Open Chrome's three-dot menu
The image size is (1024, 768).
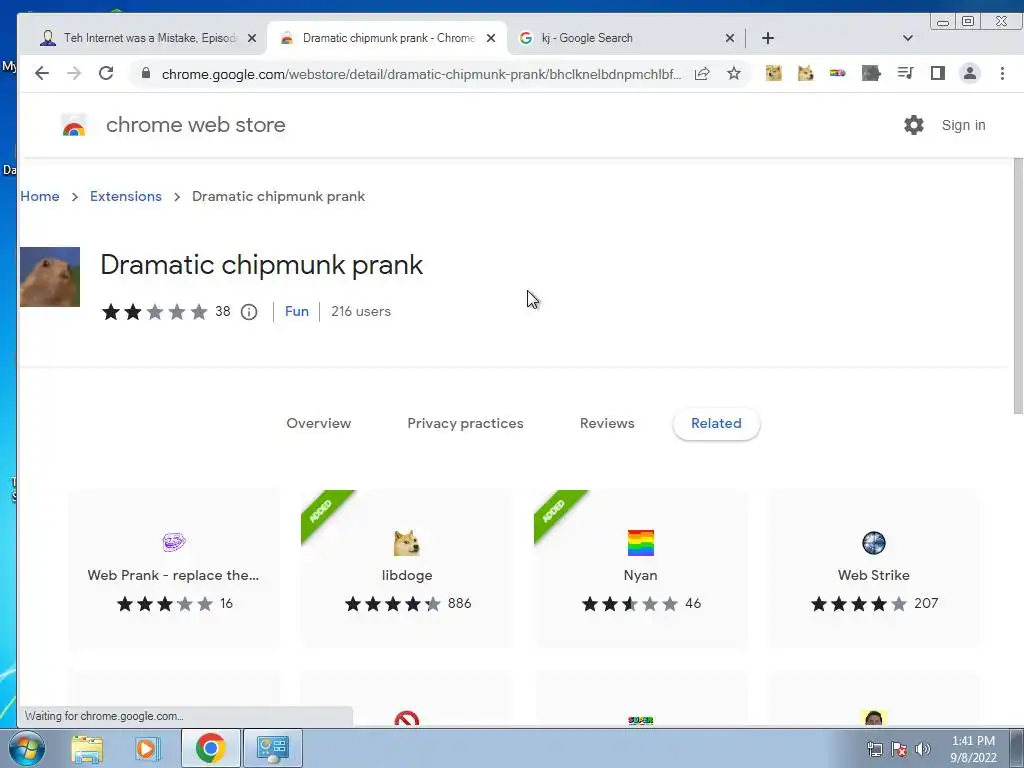click(1002, 73)
